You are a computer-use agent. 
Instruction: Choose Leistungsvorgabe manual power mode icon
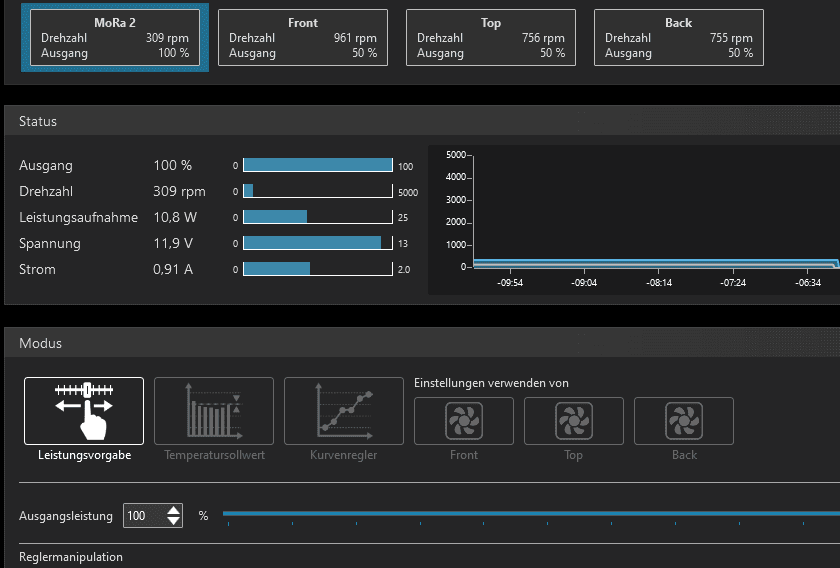point(84,411)
